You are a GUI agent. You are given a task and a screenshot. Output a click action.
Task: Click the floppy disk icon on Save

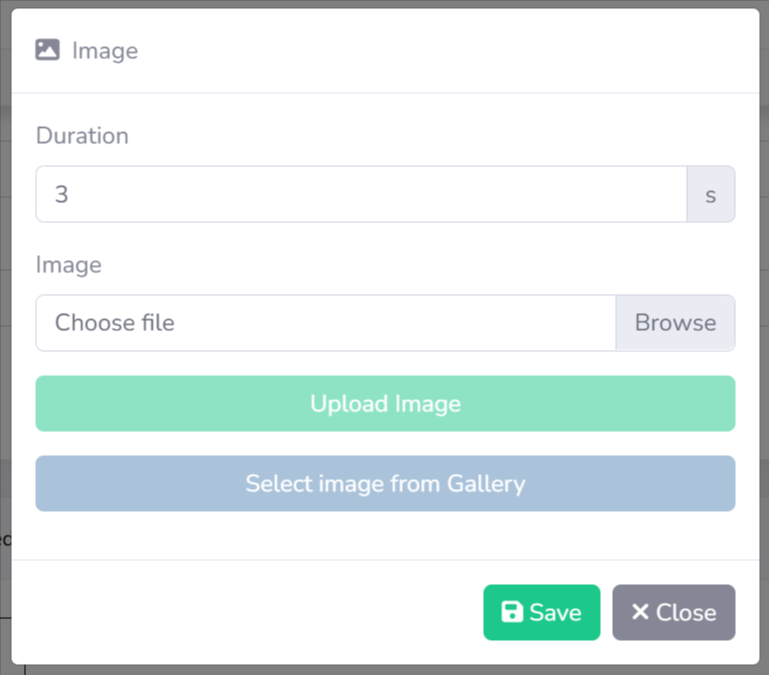click(x=512, y=612)
